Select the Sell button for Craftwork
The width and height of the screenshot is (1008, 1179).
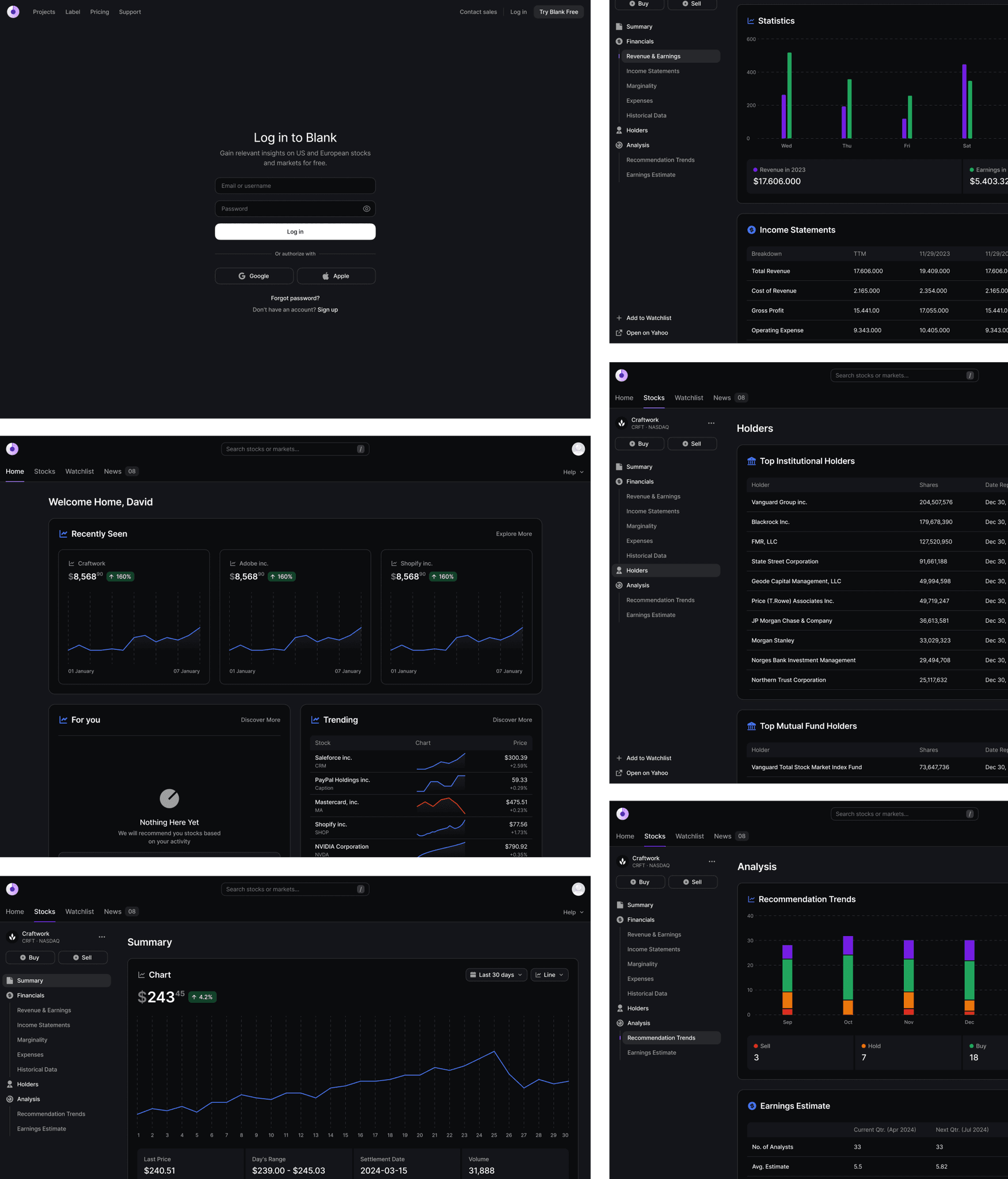click(83, 957)
